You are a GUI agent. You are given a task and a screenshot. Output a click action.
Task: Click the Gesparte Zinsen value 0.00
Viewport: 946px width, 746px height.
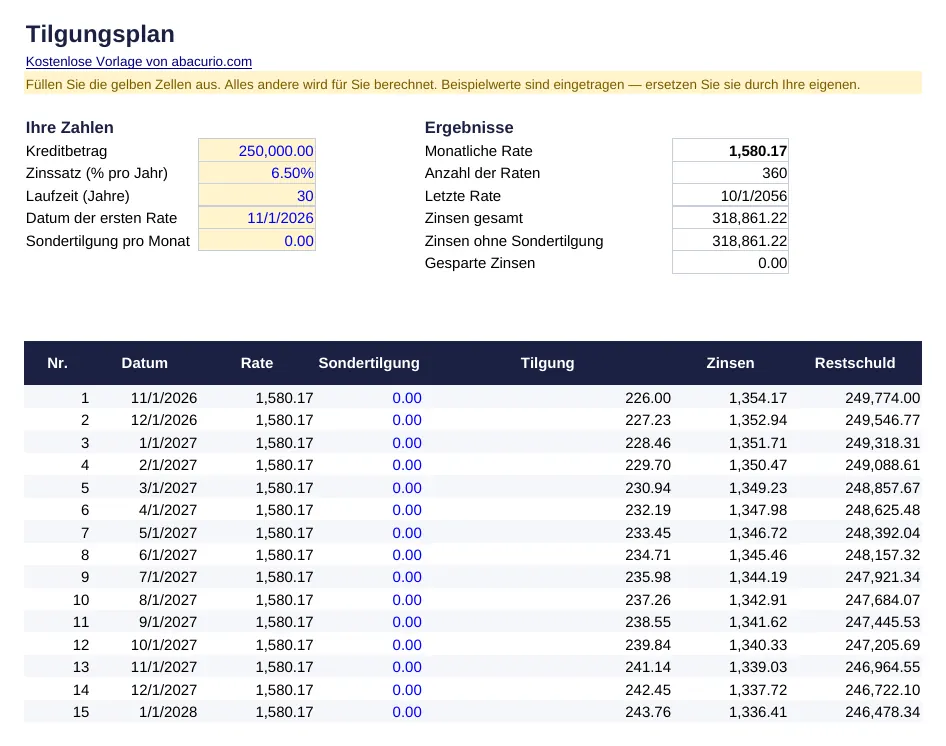[x=731, y=263]
